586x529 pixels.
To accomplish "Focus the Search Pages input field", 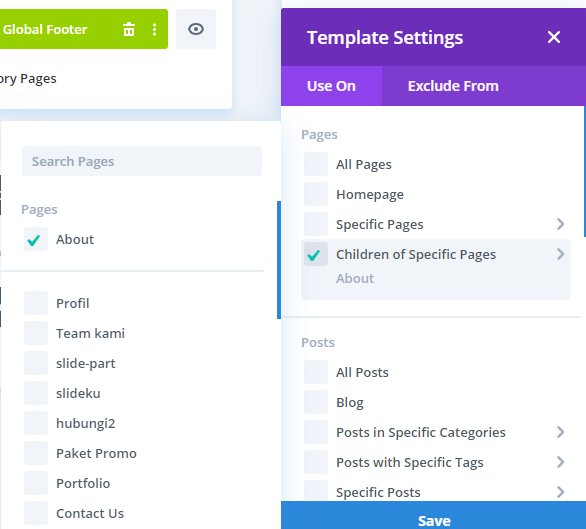I will 142,161.
